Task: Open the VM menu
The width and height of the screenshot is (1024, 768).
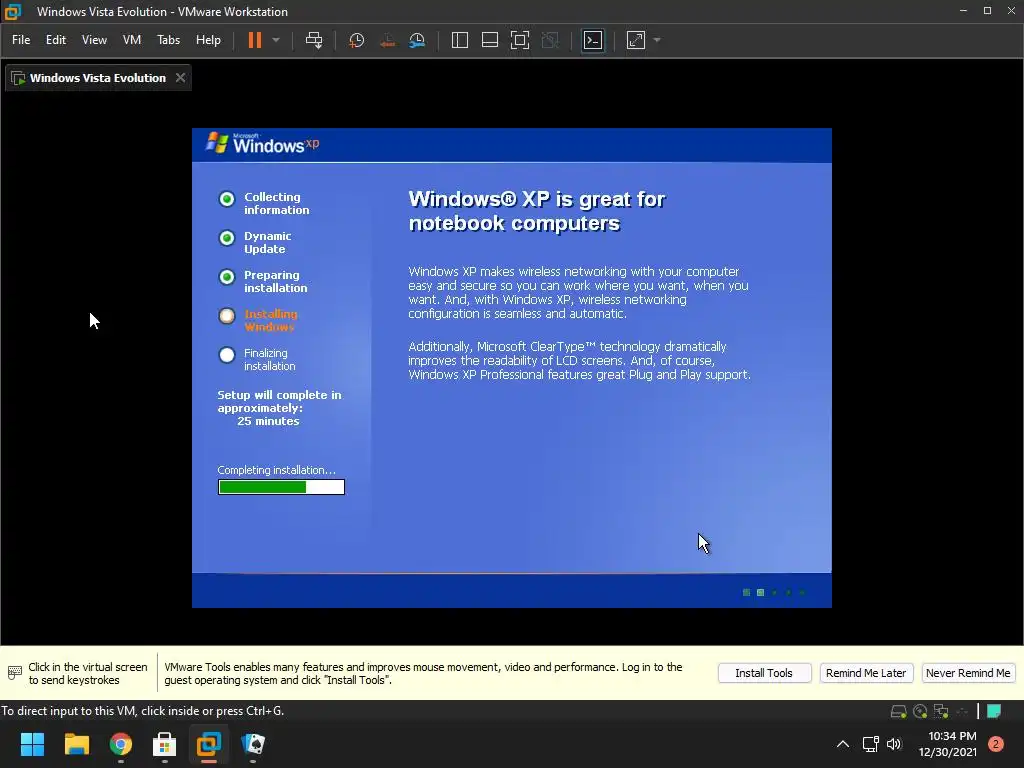Action: point(132,40)
